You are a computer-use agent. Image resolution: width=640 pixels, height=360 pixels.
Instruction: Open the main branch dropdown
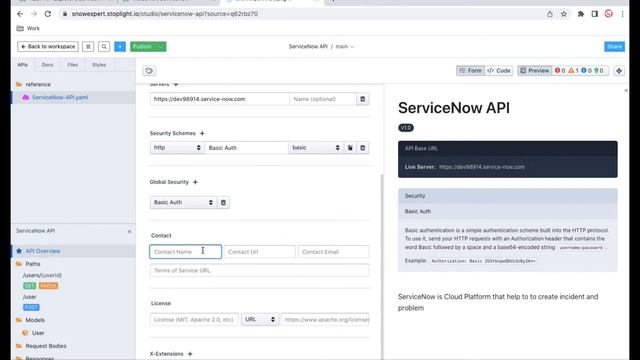[345, 47]
